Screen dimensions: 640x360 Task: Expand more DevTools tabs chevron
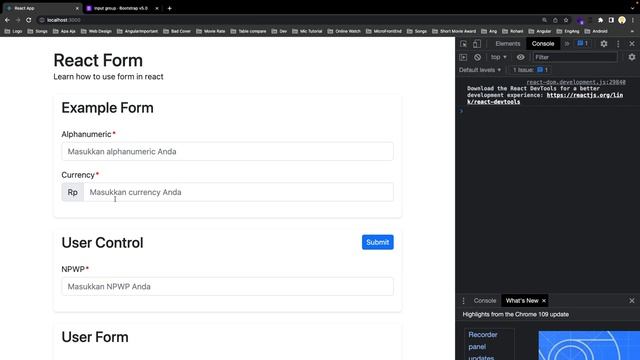click(x=567, y=44)
